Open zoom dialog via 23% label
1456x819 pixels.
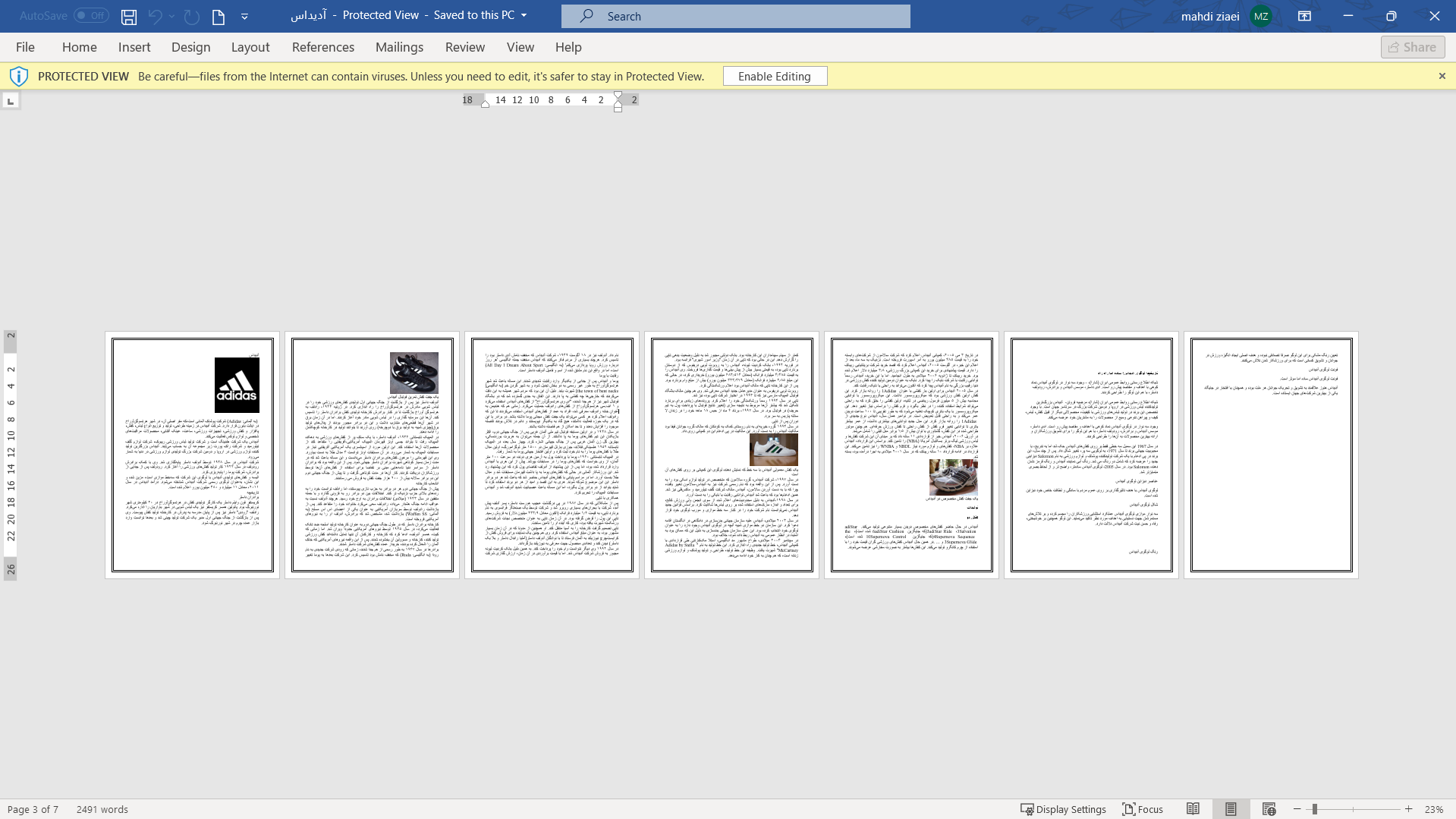(x=1433, y=809)
